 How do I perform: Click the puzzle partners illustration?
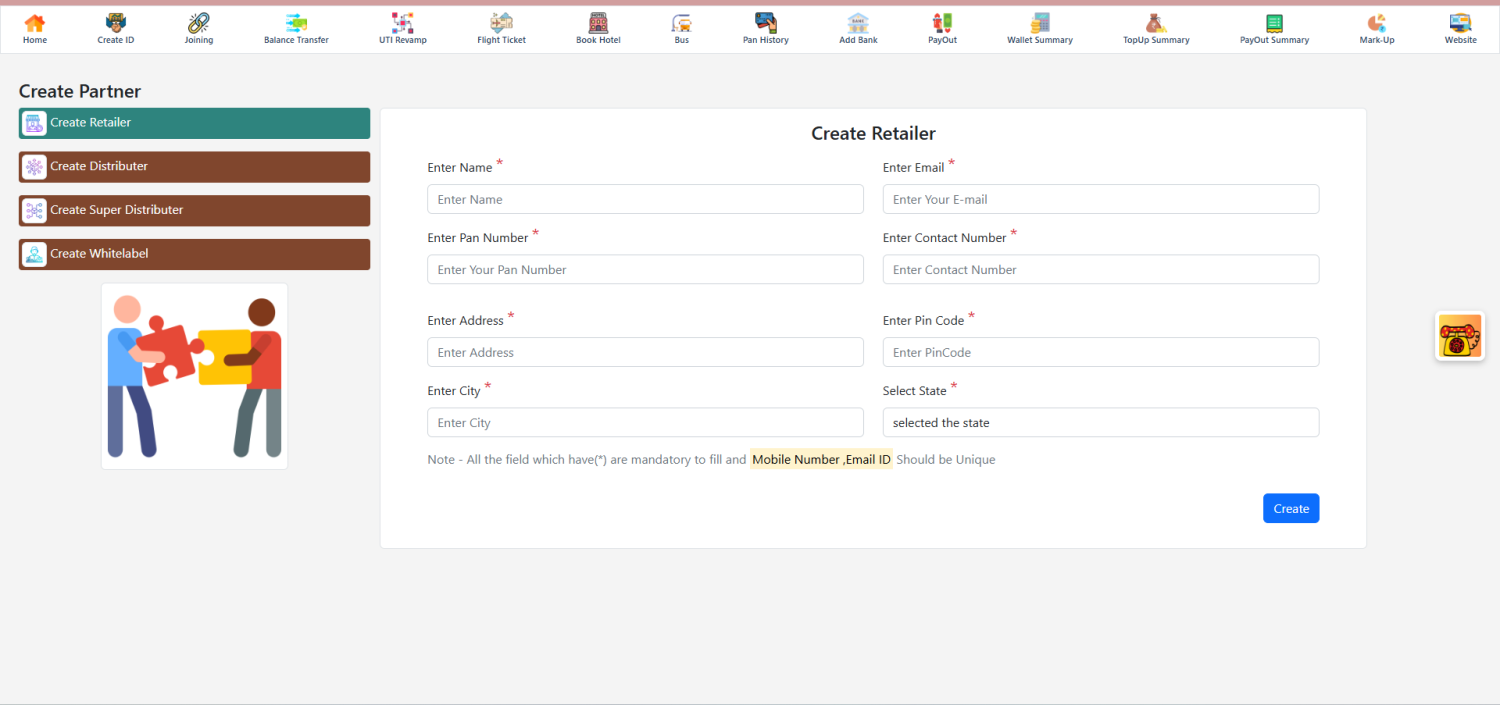(194, 376)
